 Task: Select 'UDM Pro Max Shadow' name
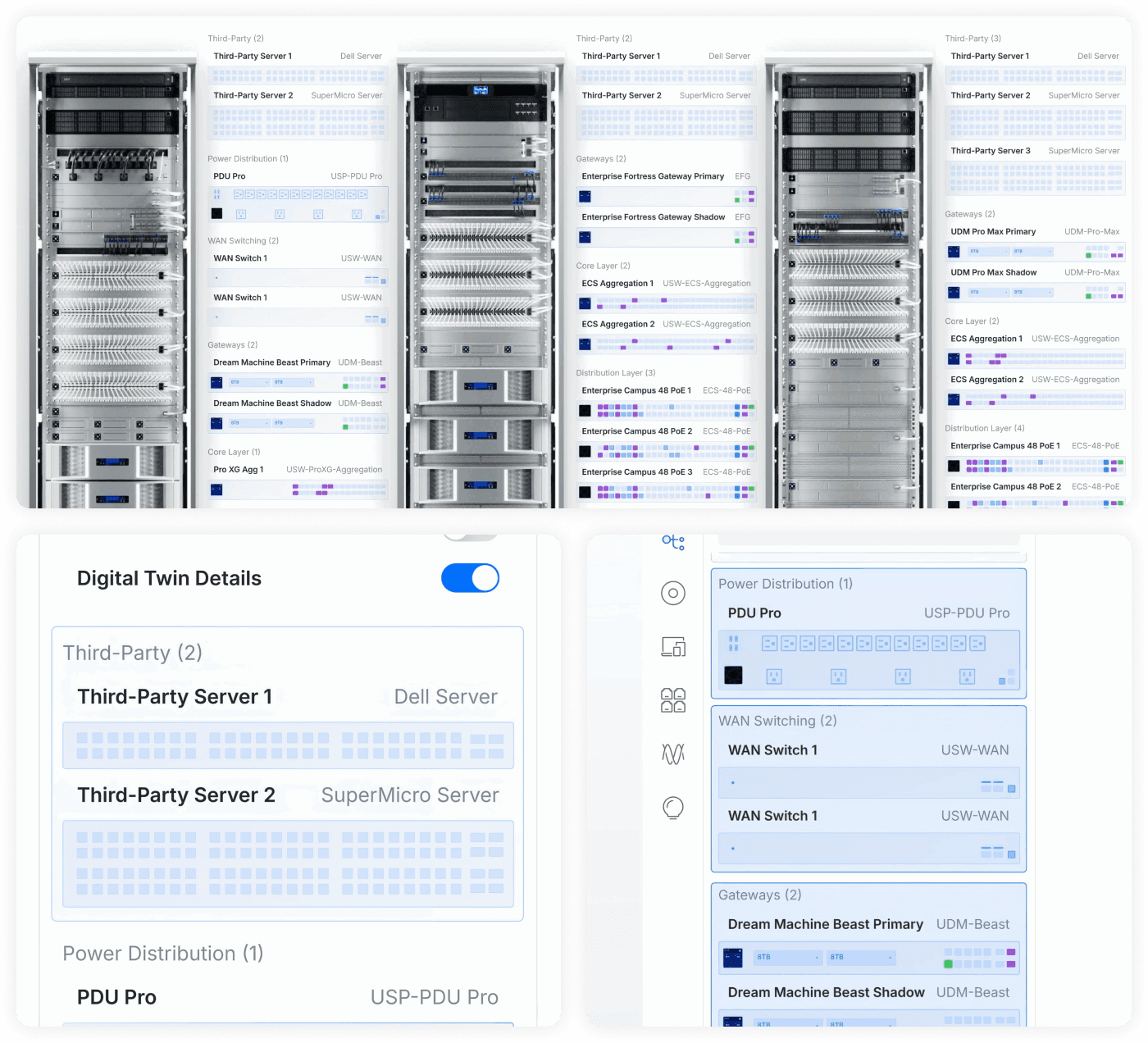tap(993, 272)
